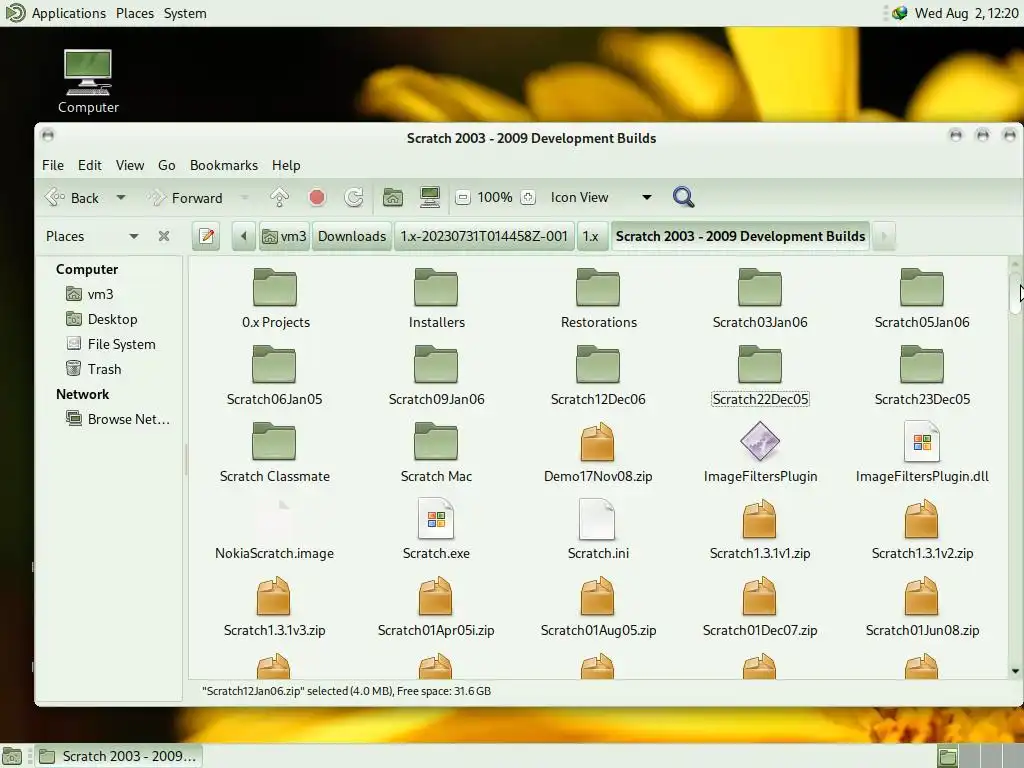This screenshot has height=768, width=1024.
Task: Open the Edit menu
Action: pyautogui.click(x=89, y=165)
